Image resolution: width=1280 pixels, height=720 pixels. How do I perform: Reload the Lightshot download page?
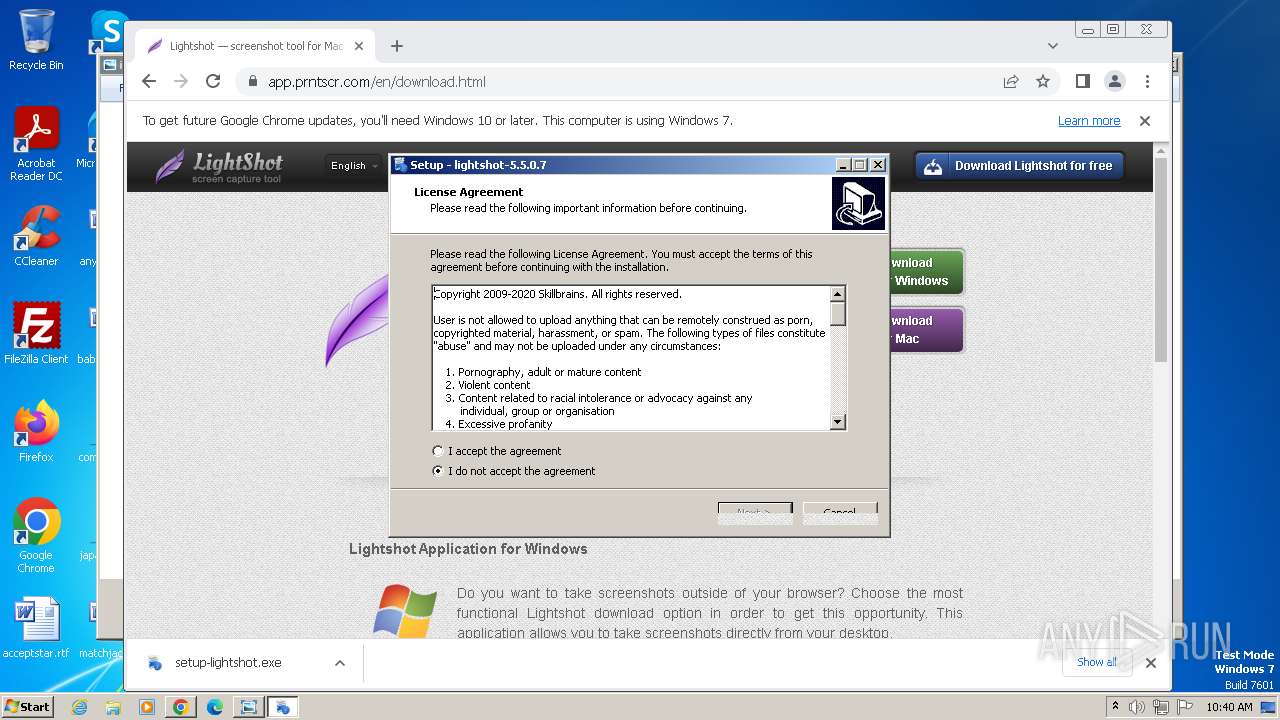click(213, 81)
